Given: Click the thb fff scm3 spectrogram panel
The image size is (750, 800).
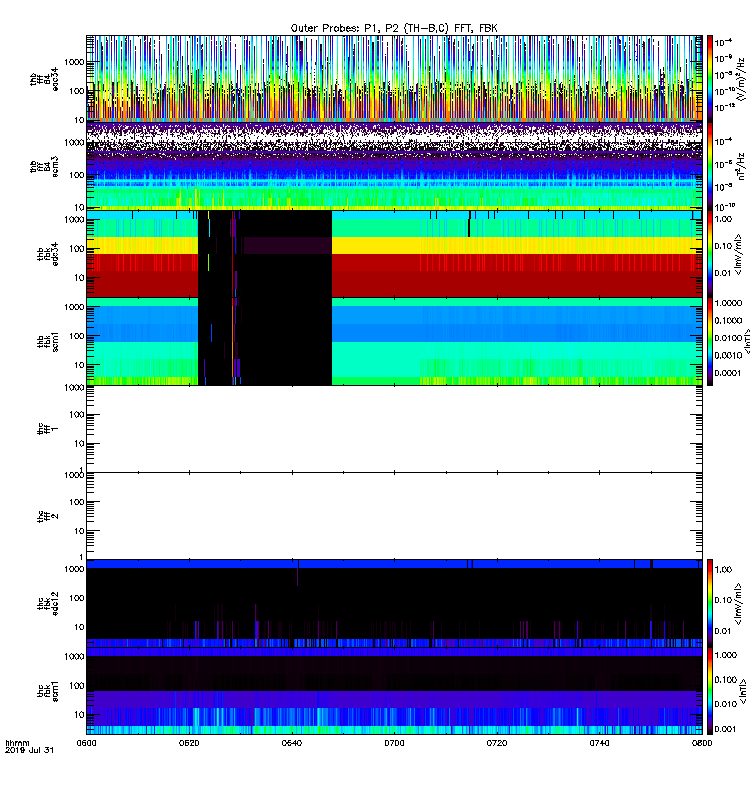Looking at the screenshot, I should (x=394, y=166).
